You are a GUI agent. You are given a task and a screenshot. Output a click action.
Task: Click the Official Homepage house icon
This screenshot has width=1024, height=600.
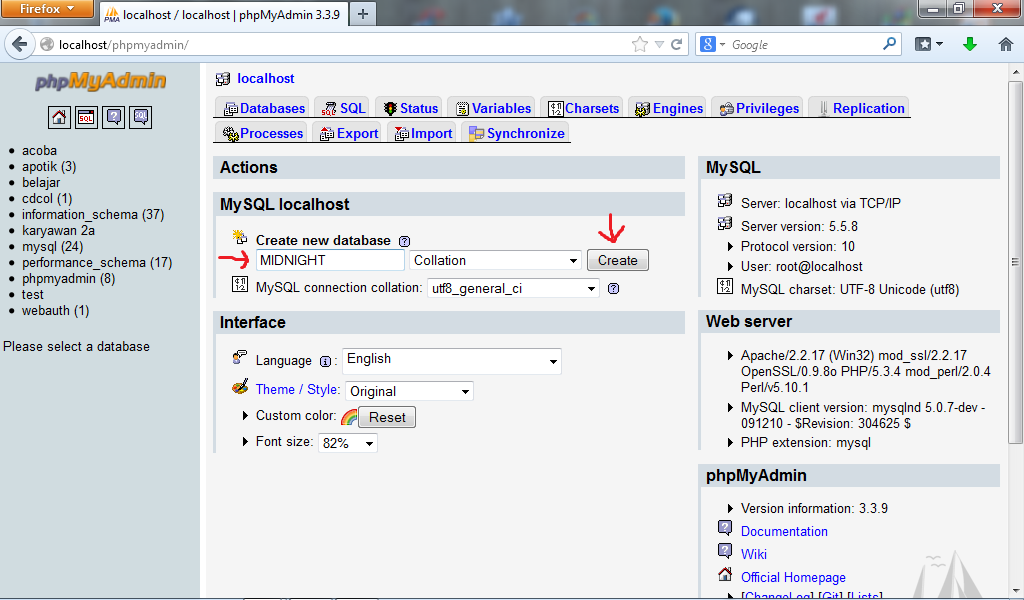(725, 575)
